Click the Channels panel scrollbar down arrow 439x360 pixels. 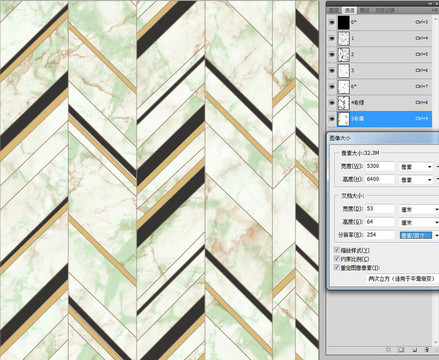click(435, 342)
